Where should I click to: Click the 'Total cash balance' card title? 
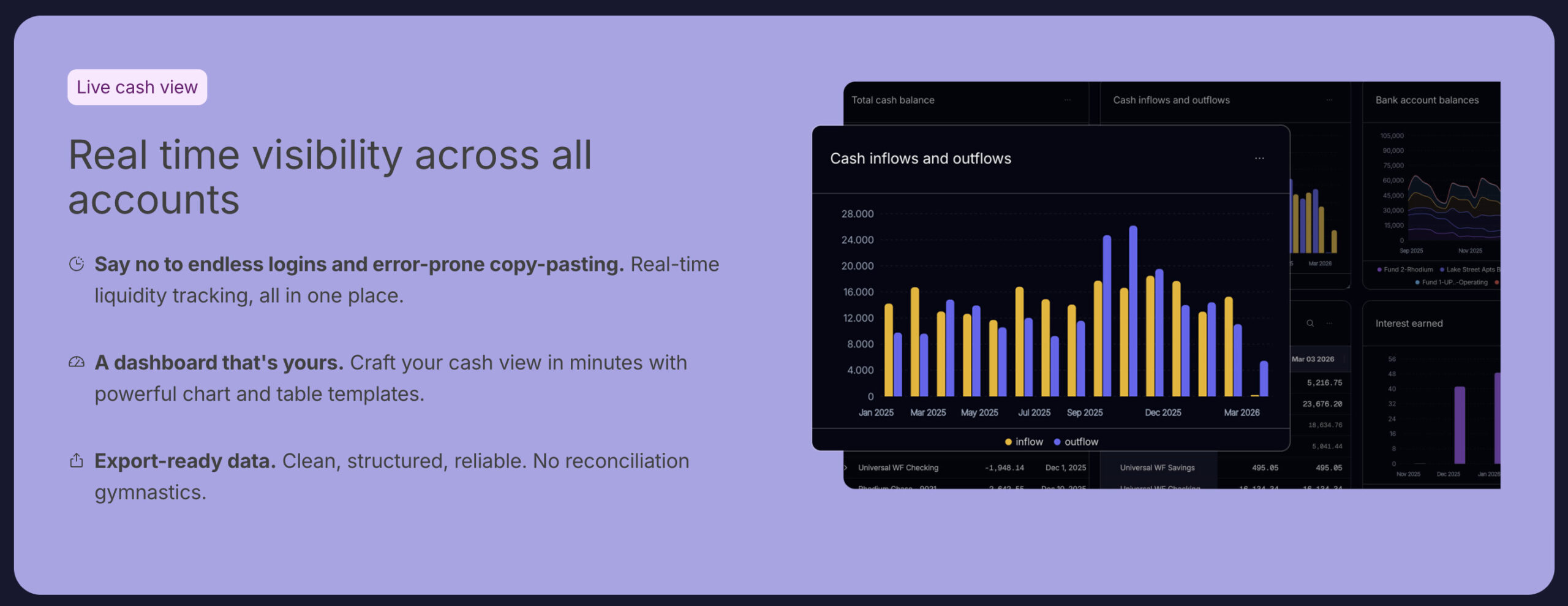893,100
